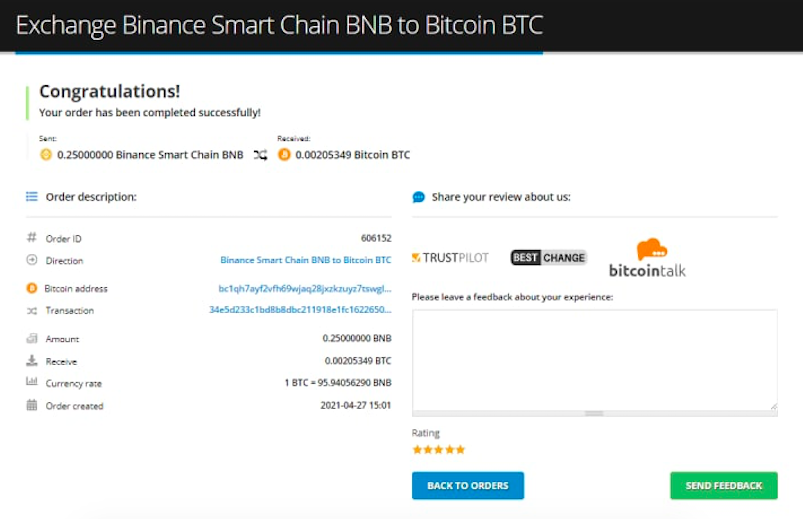The image size is (803, 519).
Task: Click the chart icon next to Currency rate
Action: 32,381
